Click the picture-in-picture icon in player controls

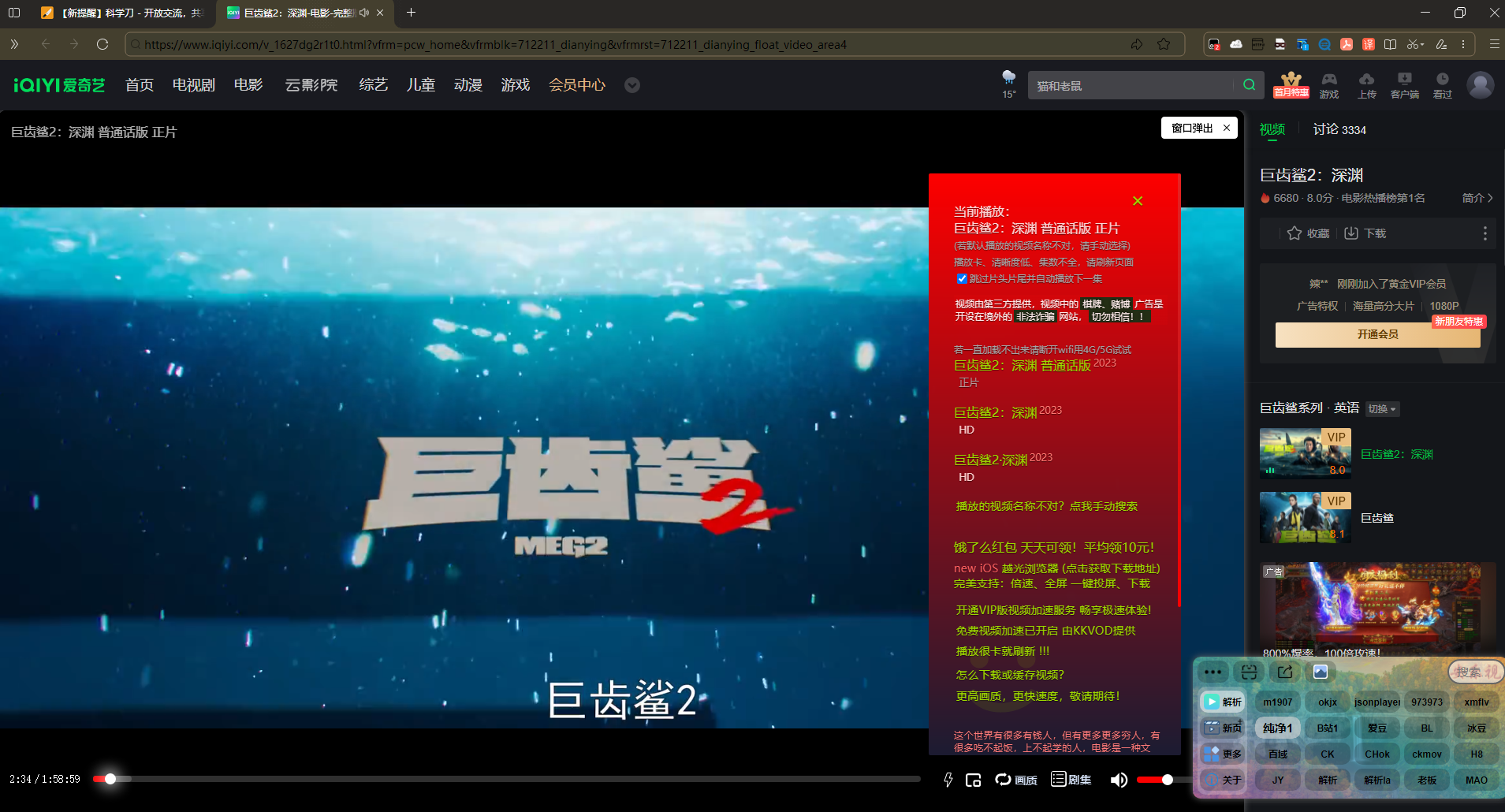coord(974,779)
